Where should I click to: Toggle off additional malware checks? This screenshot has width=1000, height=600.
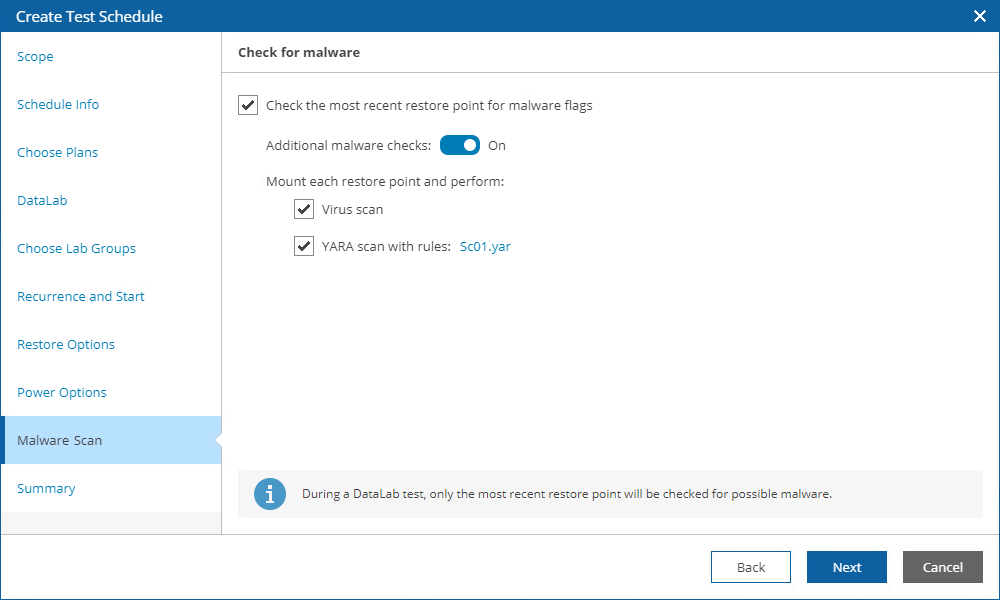tap(460, 145)
